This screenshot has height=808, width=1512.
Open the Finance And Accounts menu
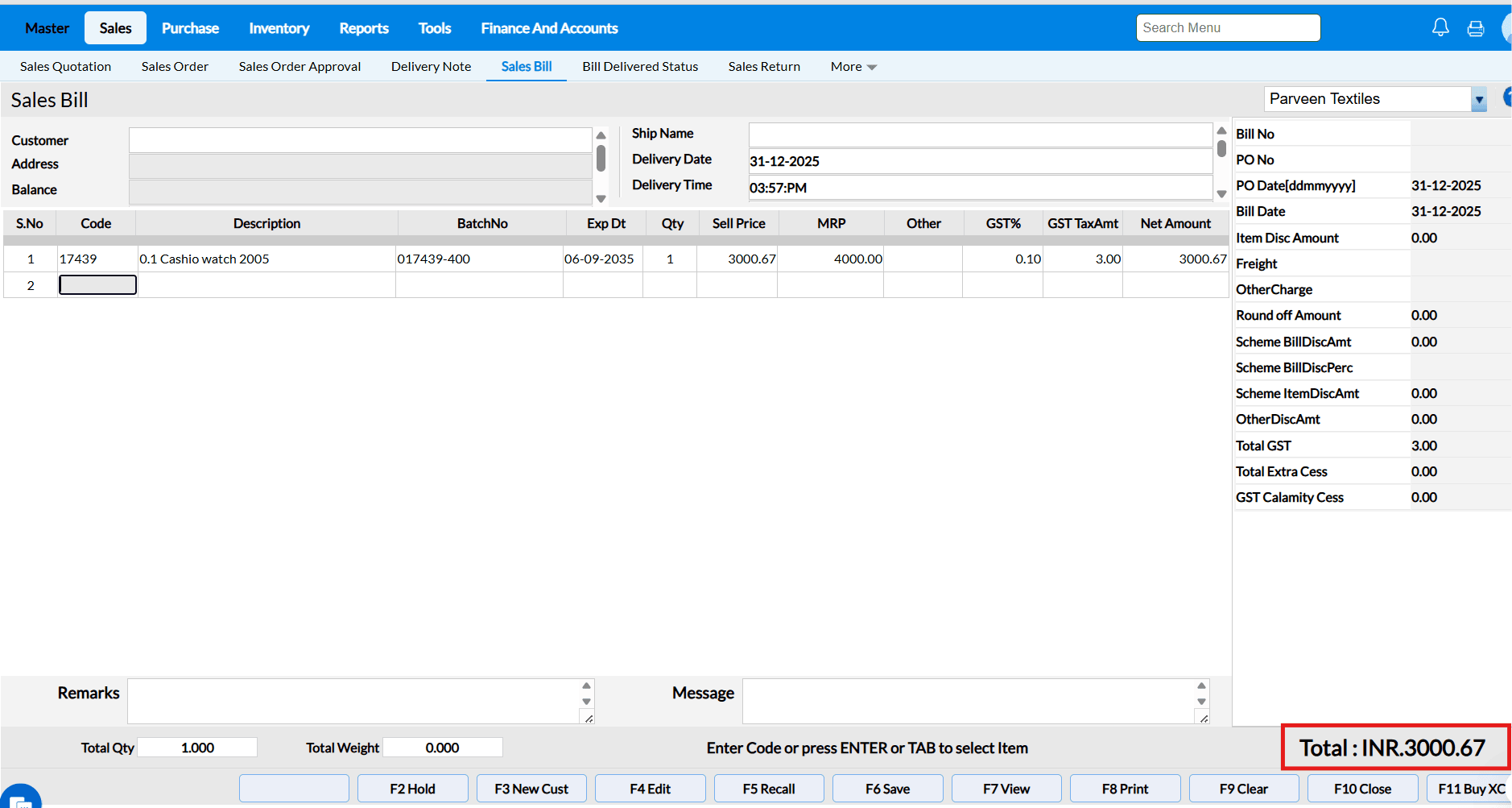point(549,28)
